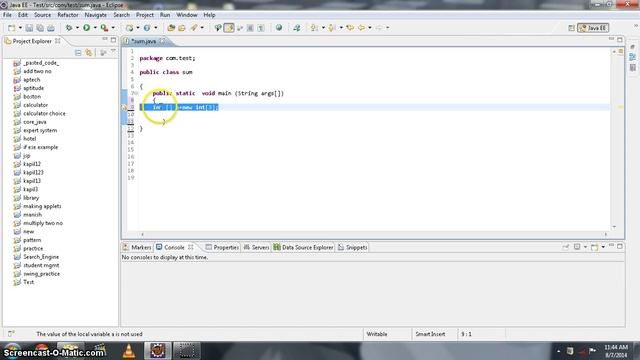Open the Back navigation history dropdown
640x360 pixels.
click(370, 28)
